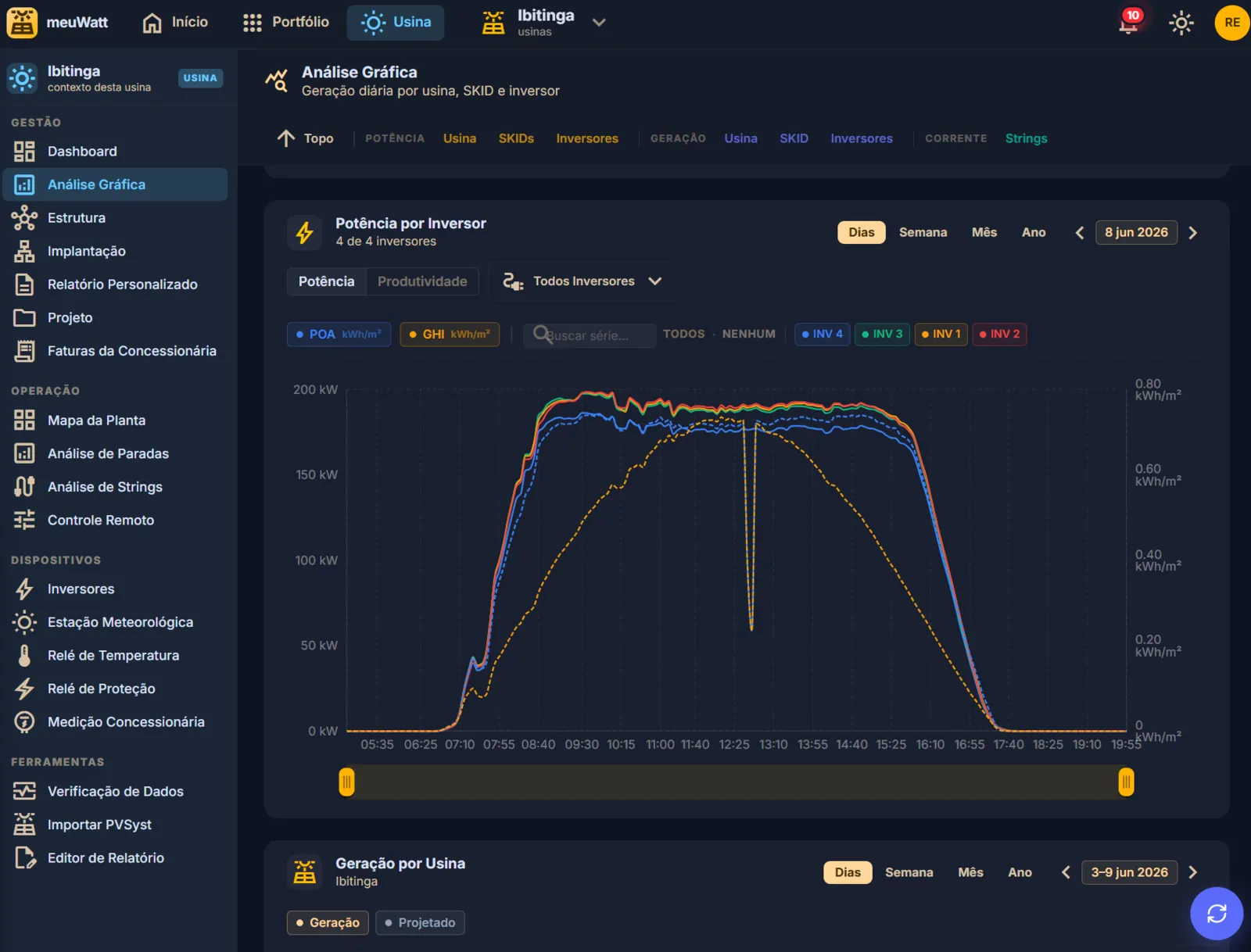Click the Faturas da Concessionária receipt icon
This screenshot has width=1251, height=952.
[24, 351]
